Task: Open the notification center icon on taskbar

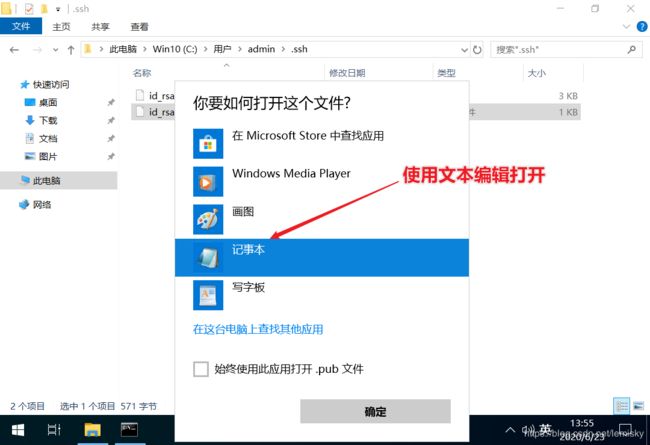Action: click(625, 430)
